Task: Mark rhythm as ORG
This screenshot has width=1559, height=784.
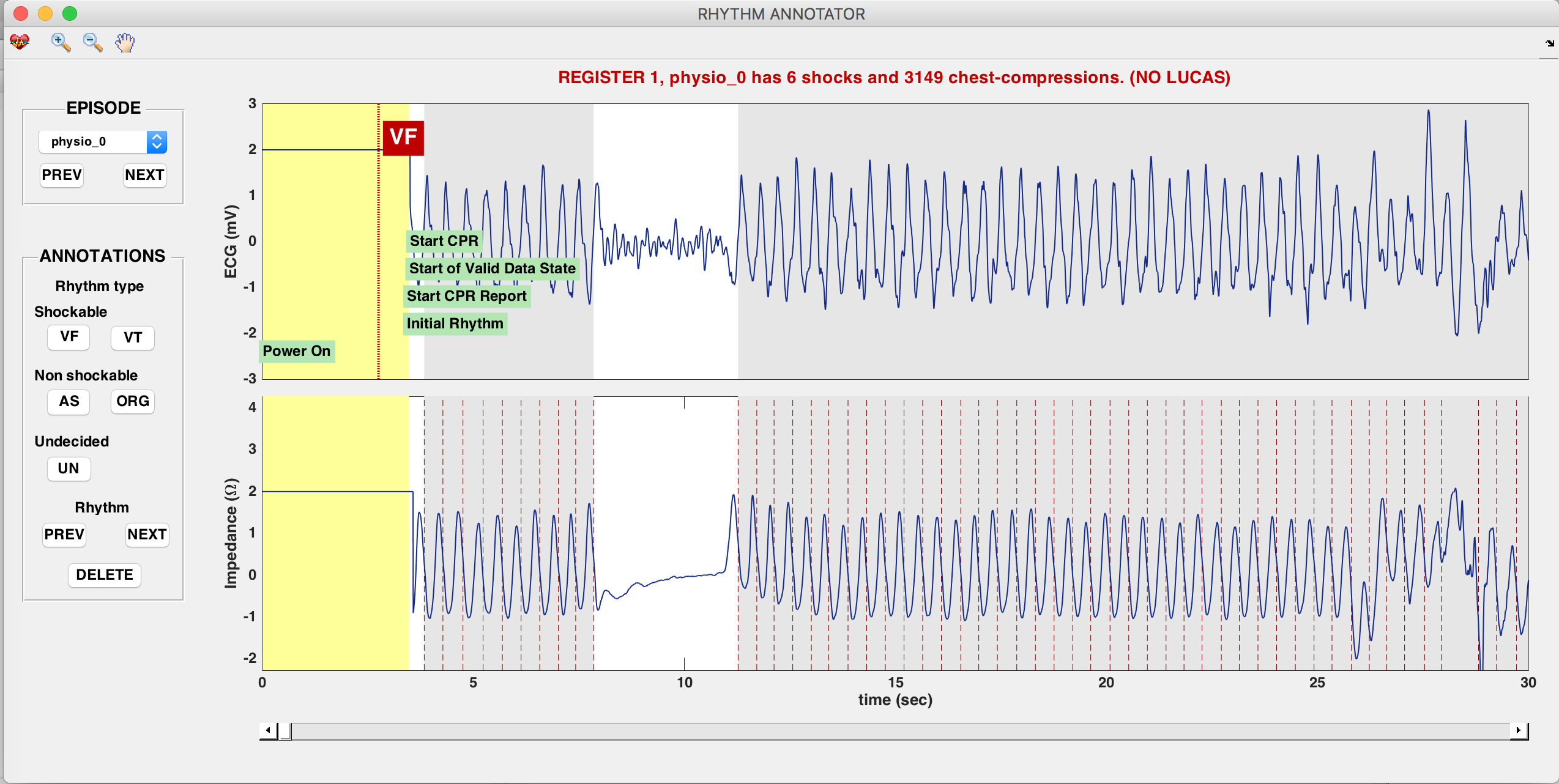Action: (x=133, y=402)
